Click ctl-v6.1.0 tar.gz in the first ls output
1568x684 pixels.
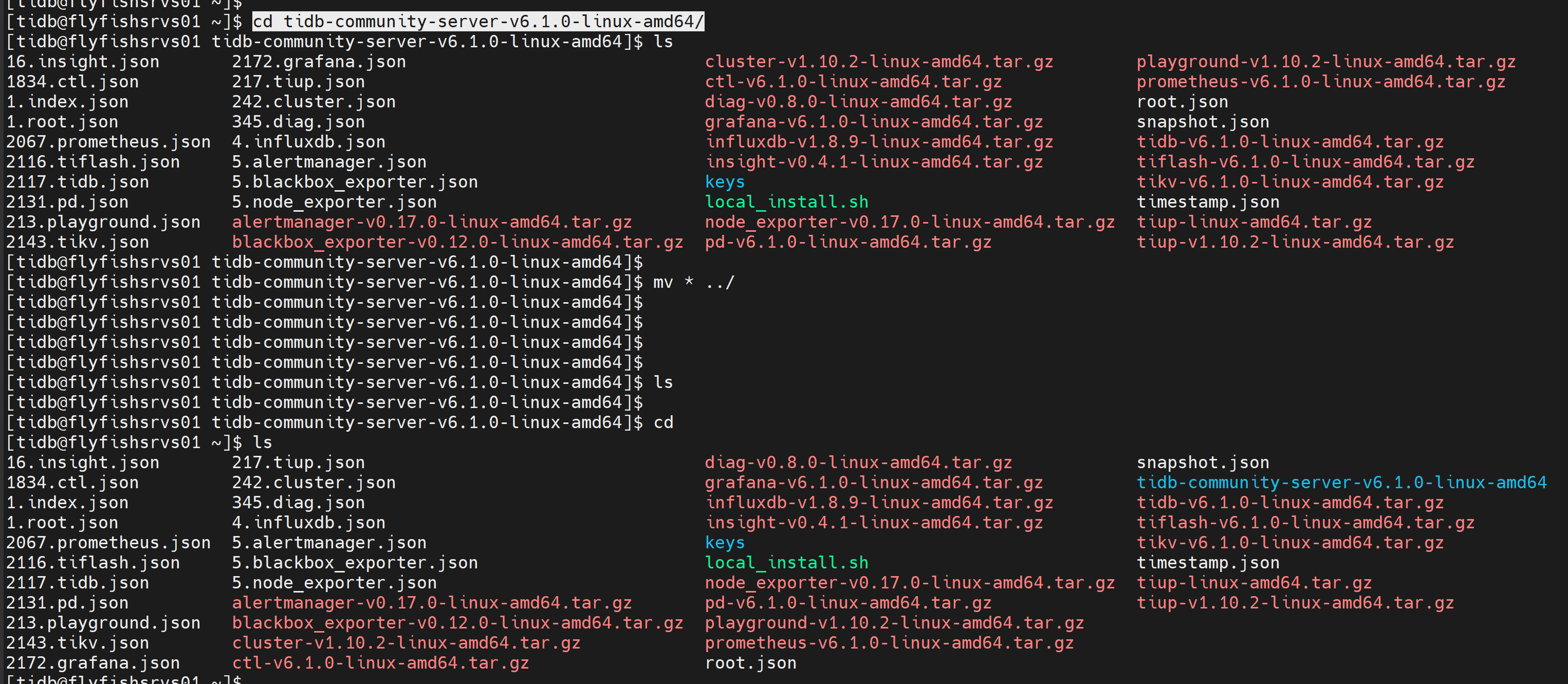click(854, 82)
